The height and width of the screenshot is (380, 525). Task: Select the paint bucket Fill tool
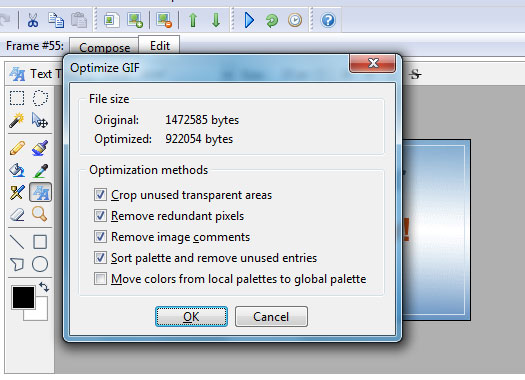(17, 170)
